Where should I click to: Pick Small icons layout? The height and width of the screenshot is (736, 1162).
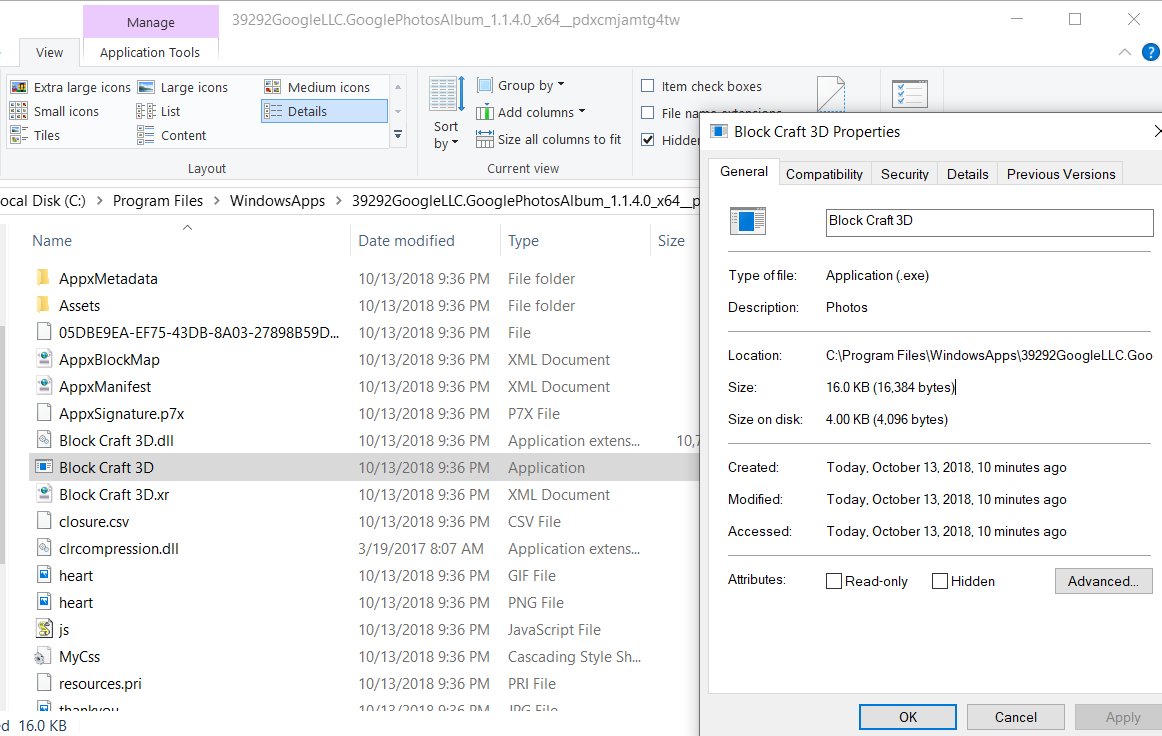55,111
